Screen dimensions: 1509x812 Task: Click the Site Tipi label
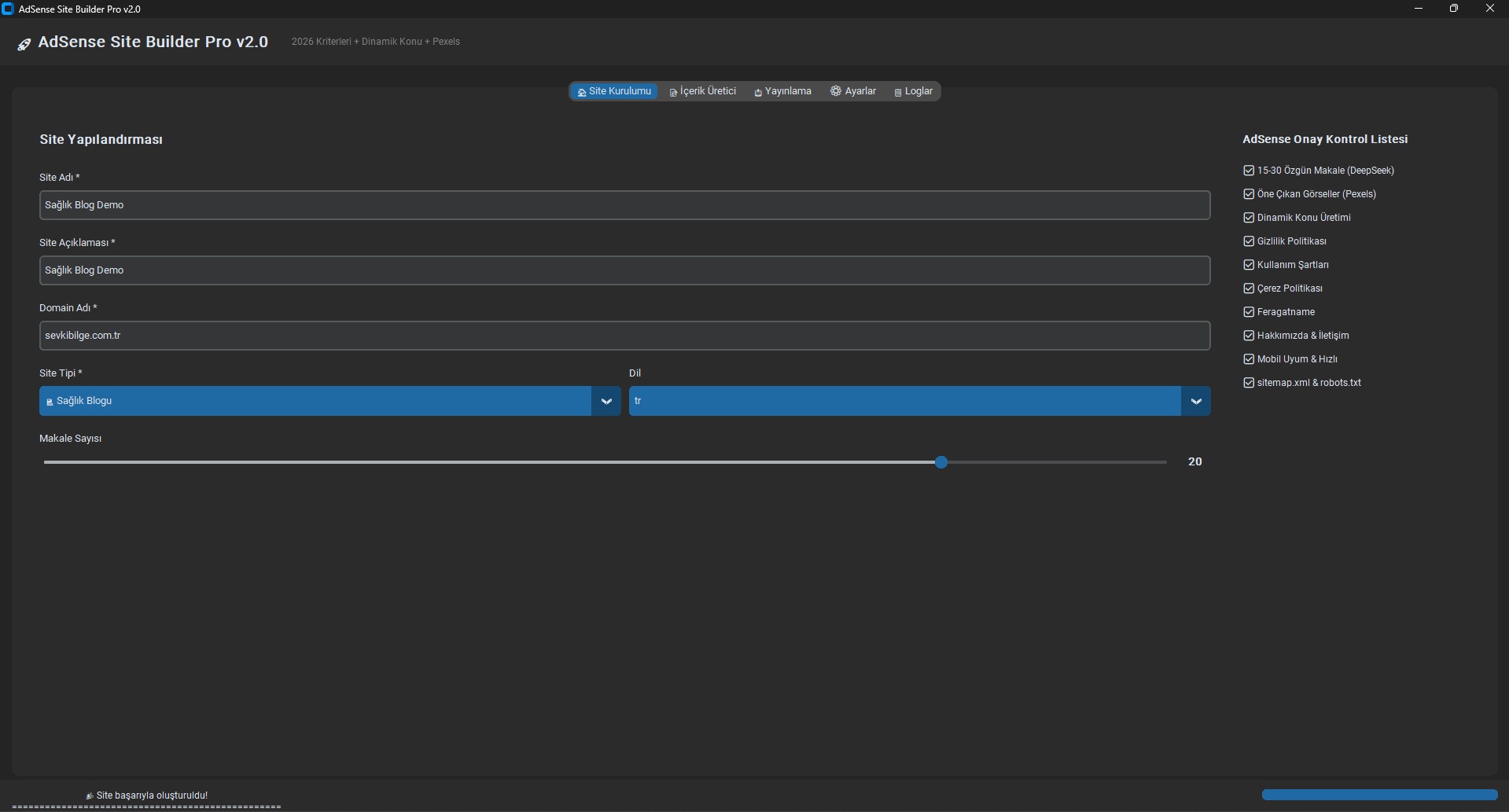click(x=61, y=373)
